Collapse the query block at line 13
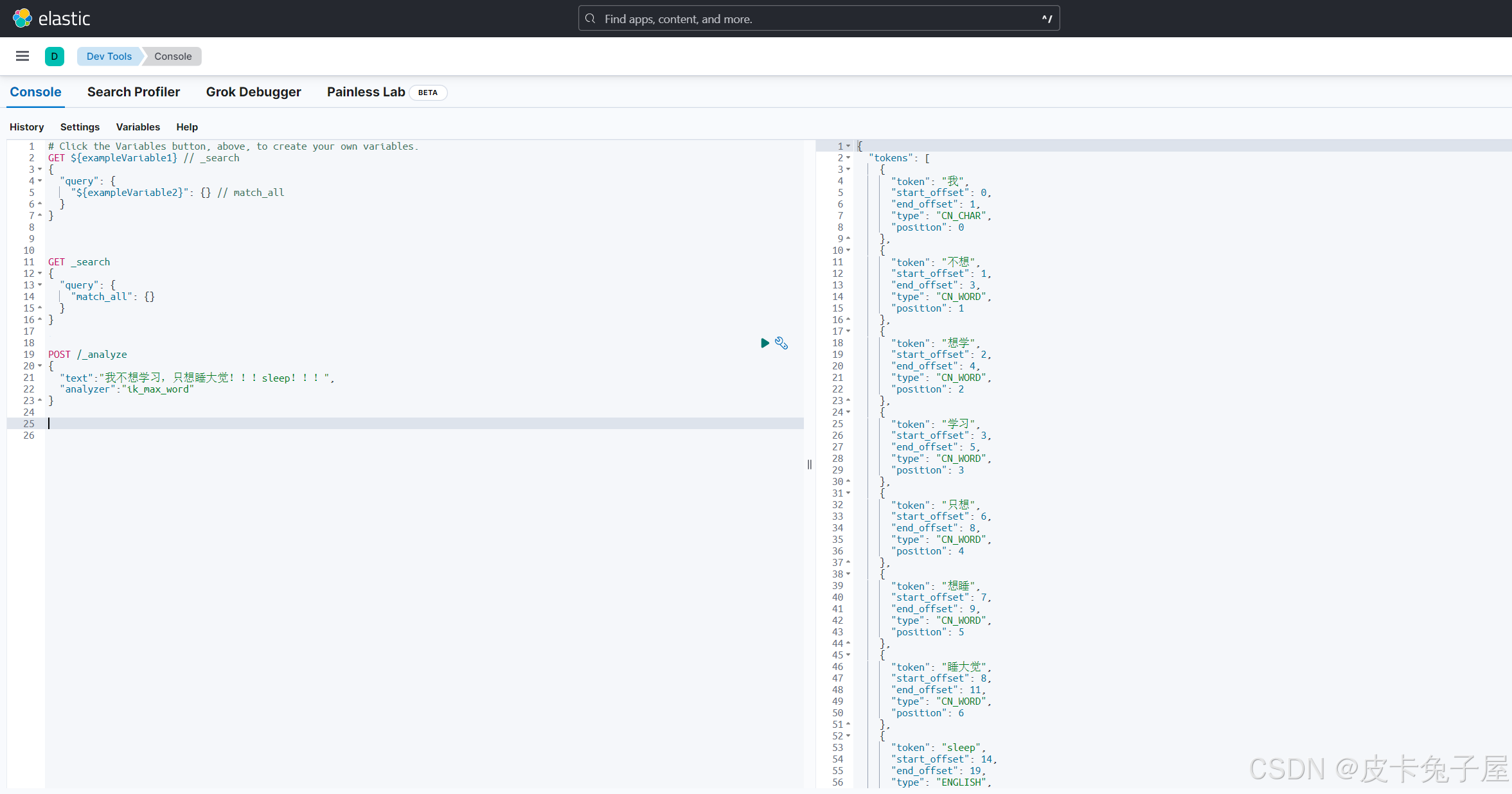This screenshot has width=1512, height=794. pyautogui.click(x=40, y=285)
